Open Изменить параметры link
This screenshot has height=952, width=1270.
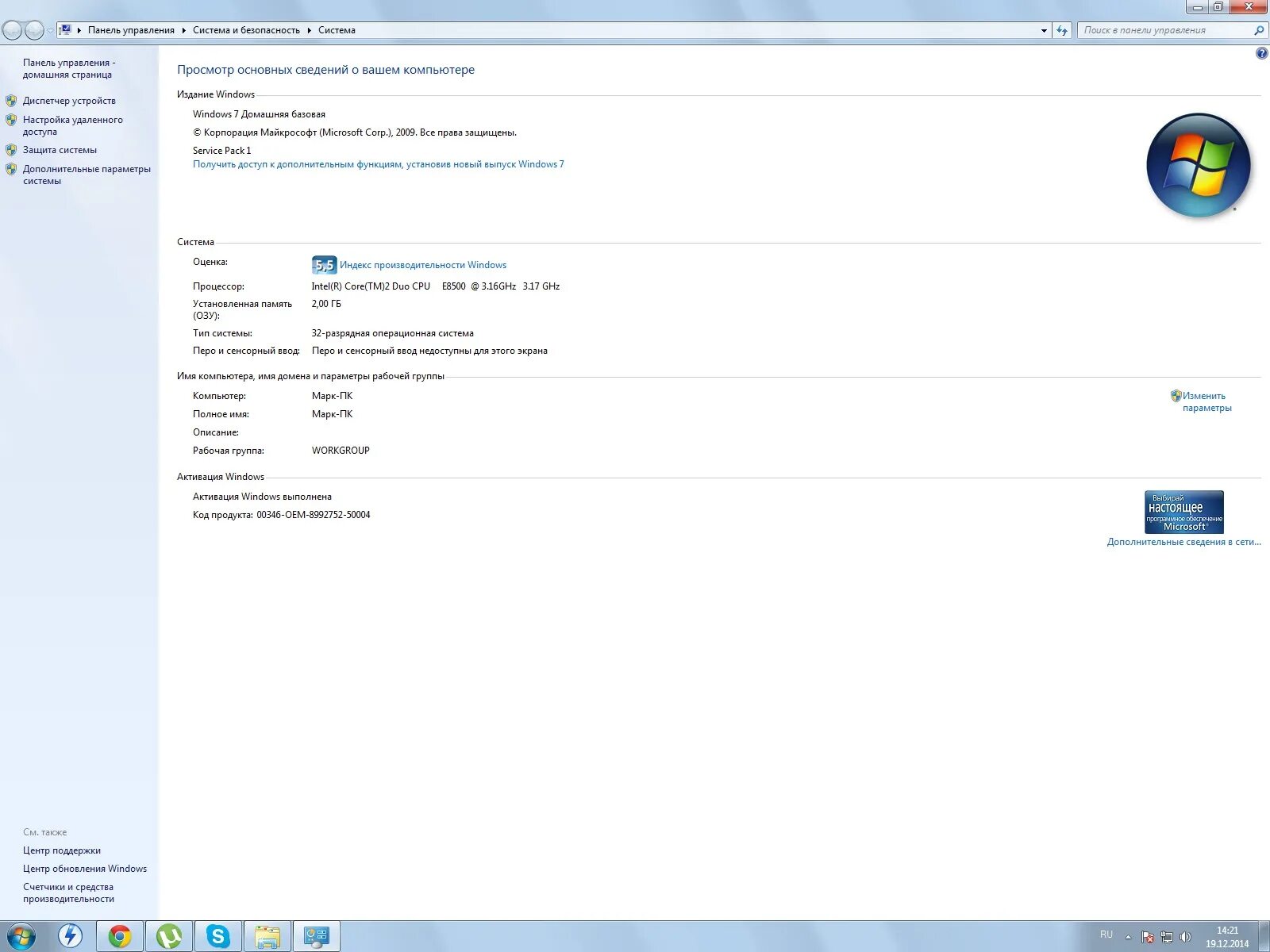point(1206,401)
